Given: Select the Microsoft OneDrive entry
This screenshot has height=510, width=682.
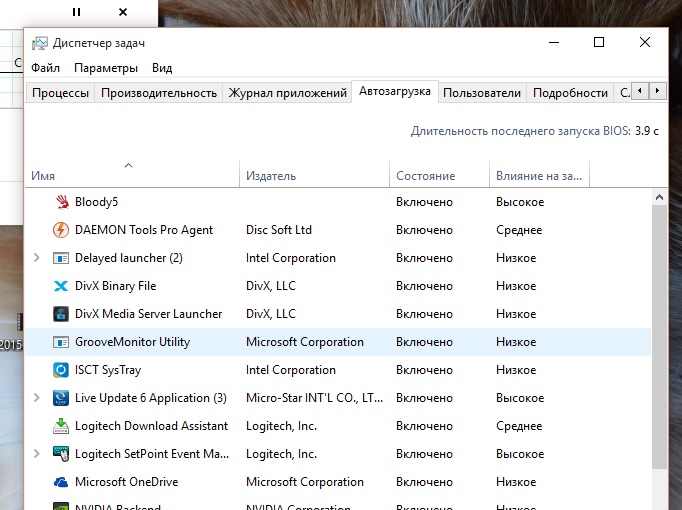Looking at the screenshot, I should [127, 482].
